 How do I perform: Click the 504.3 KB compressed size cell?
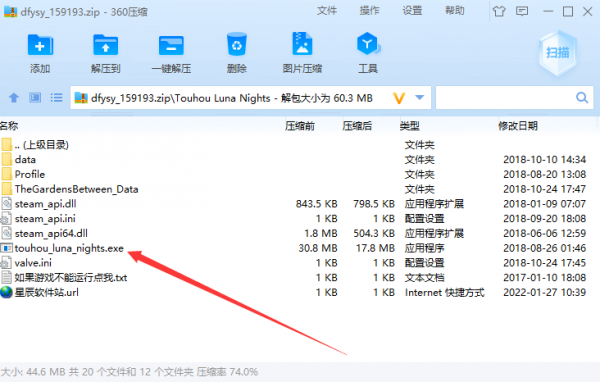coord(374,233)
